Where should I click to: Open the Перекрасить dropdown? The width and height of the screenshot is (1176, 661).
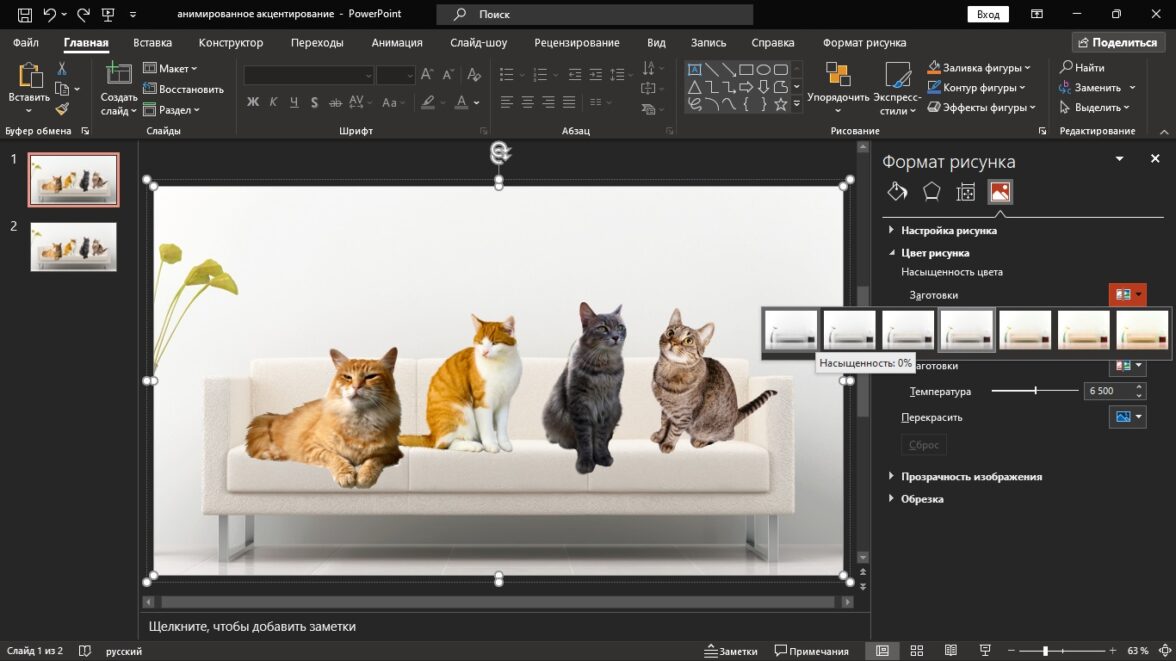(x=1127, y=417)
